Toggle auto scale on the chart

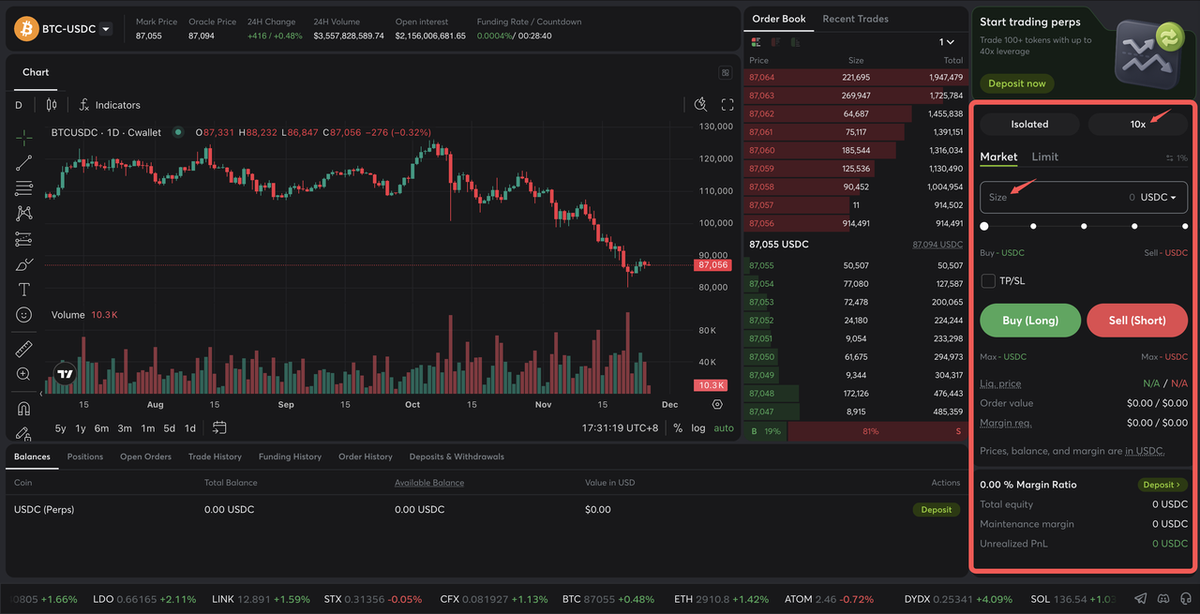coord(723,428)
